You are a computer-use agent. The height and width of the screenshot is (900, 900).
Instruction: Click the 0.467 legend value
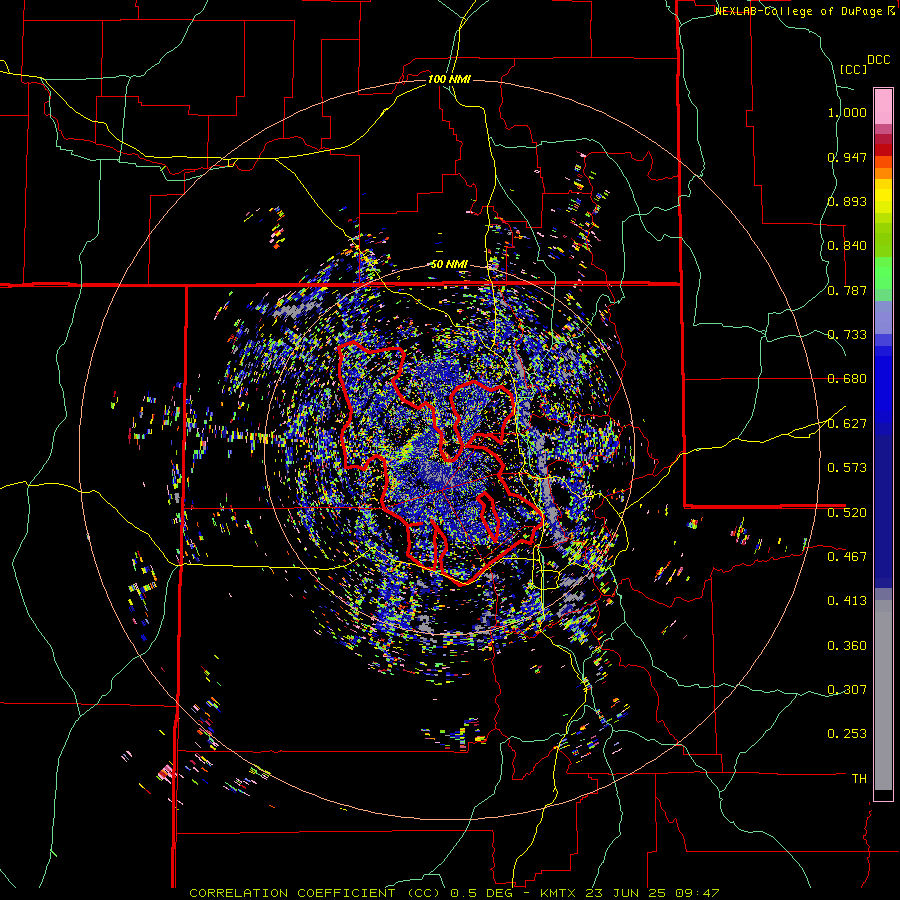pyautogui.click(x=847, y=557)
